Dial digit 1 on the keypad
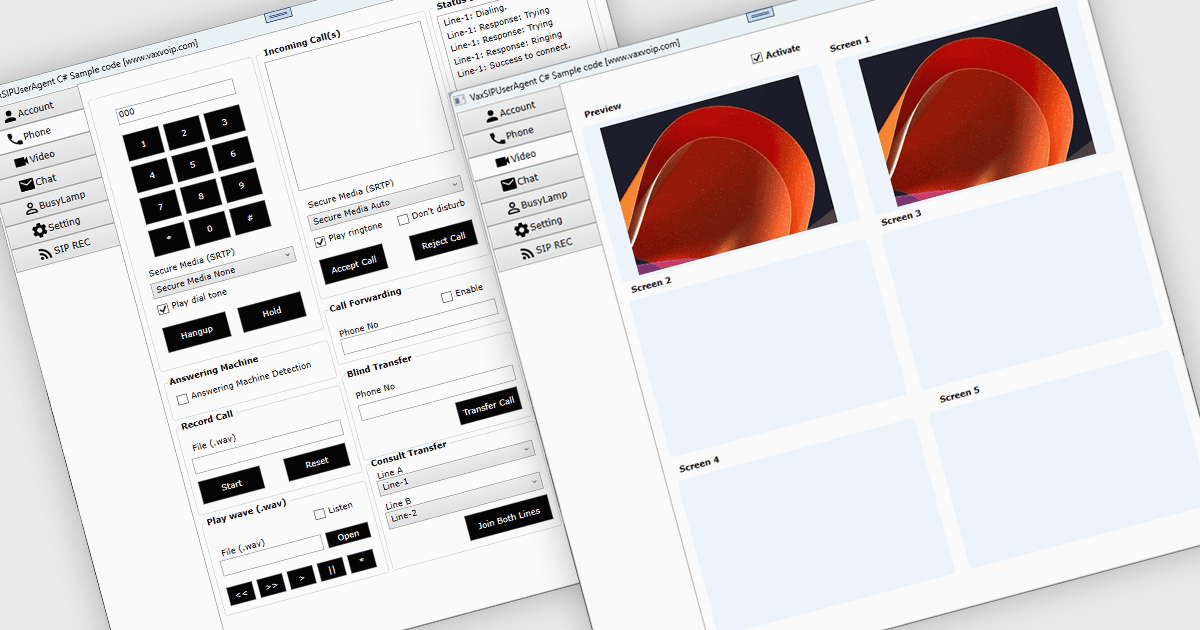Screen dimensions: 1200x630 tap(143, 145)
